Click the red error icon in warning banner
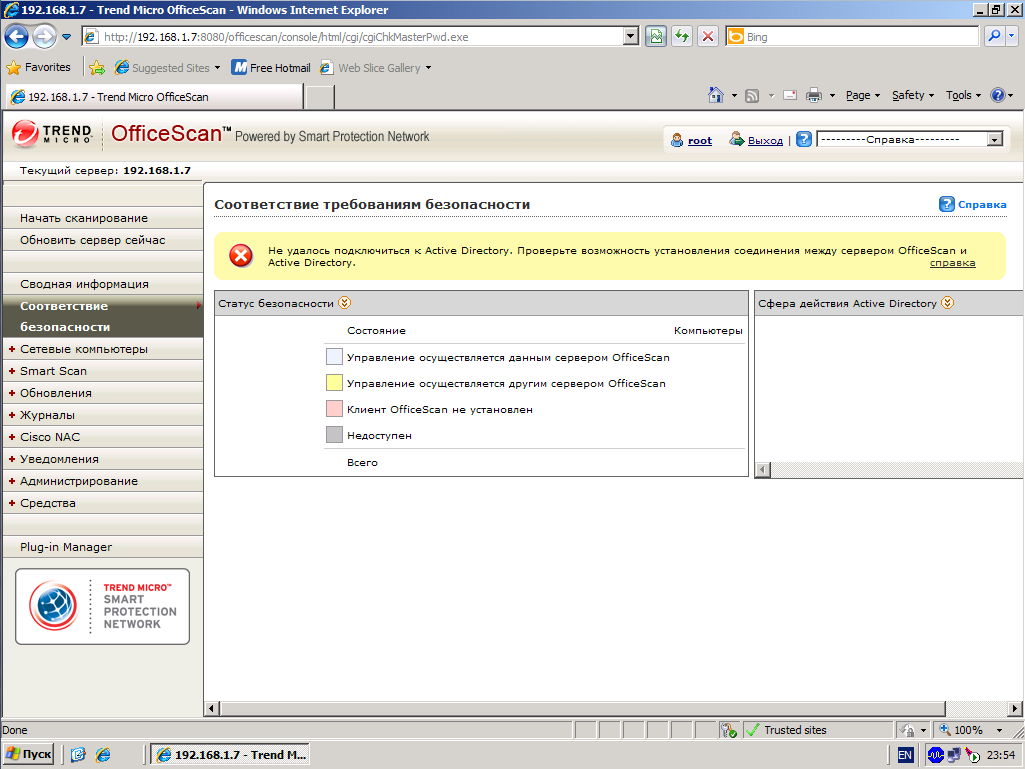 tap(241, 256)
